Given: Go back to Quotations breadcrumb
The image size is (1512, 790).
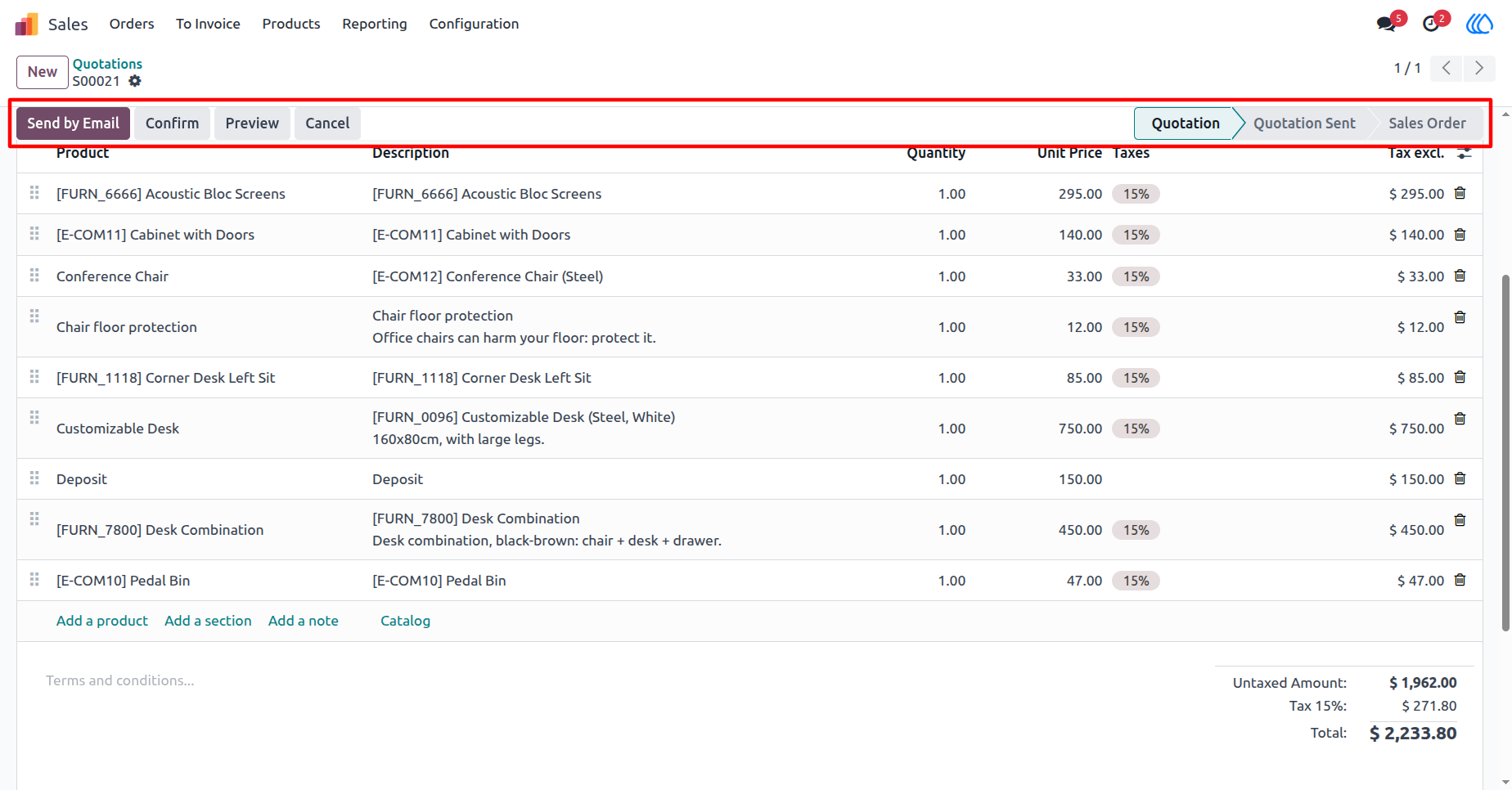Looking at the screenshot, I should point(107,64).
